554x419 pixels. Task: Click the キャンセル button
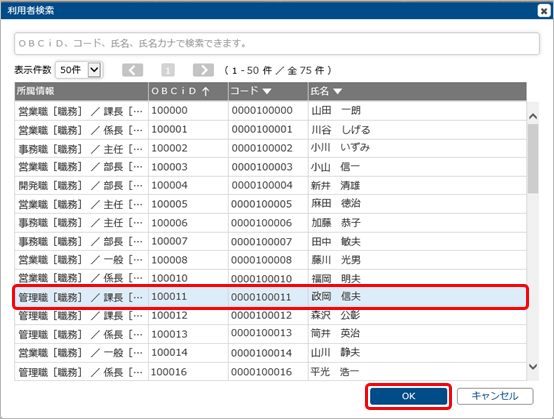(x=495, y=396)
